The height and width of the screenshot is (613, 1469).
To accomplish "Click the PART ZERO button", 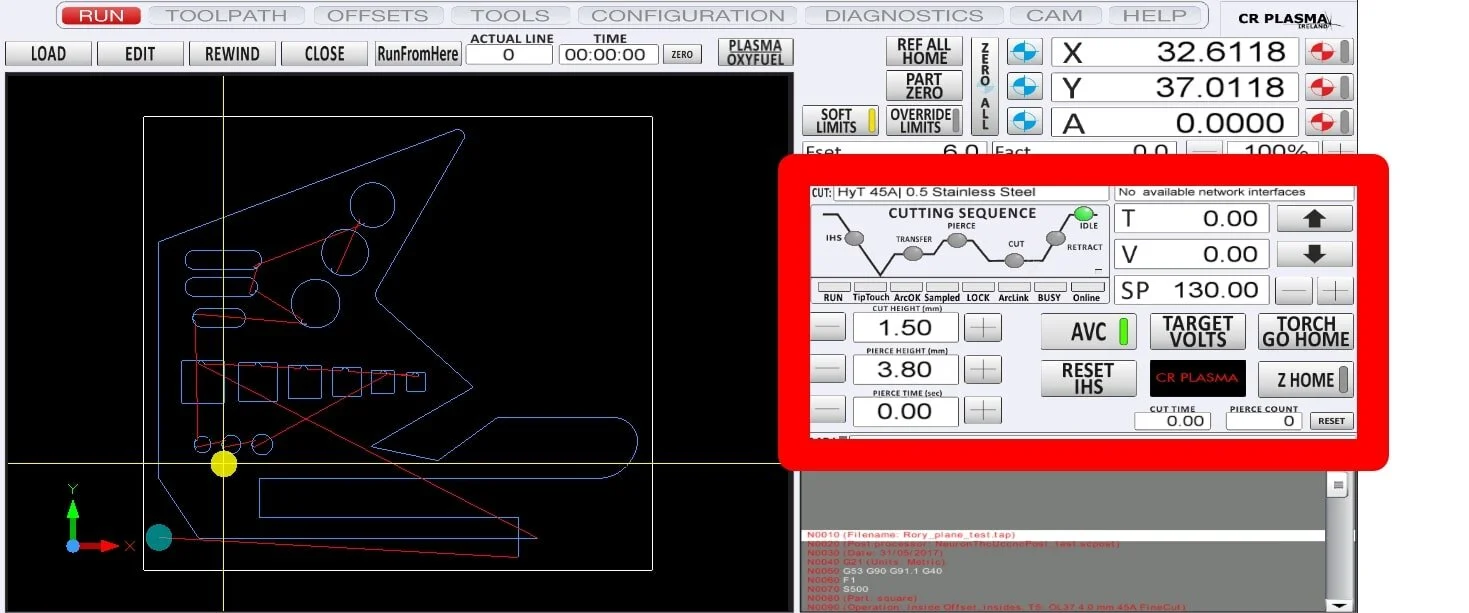I will pos(924,86).
